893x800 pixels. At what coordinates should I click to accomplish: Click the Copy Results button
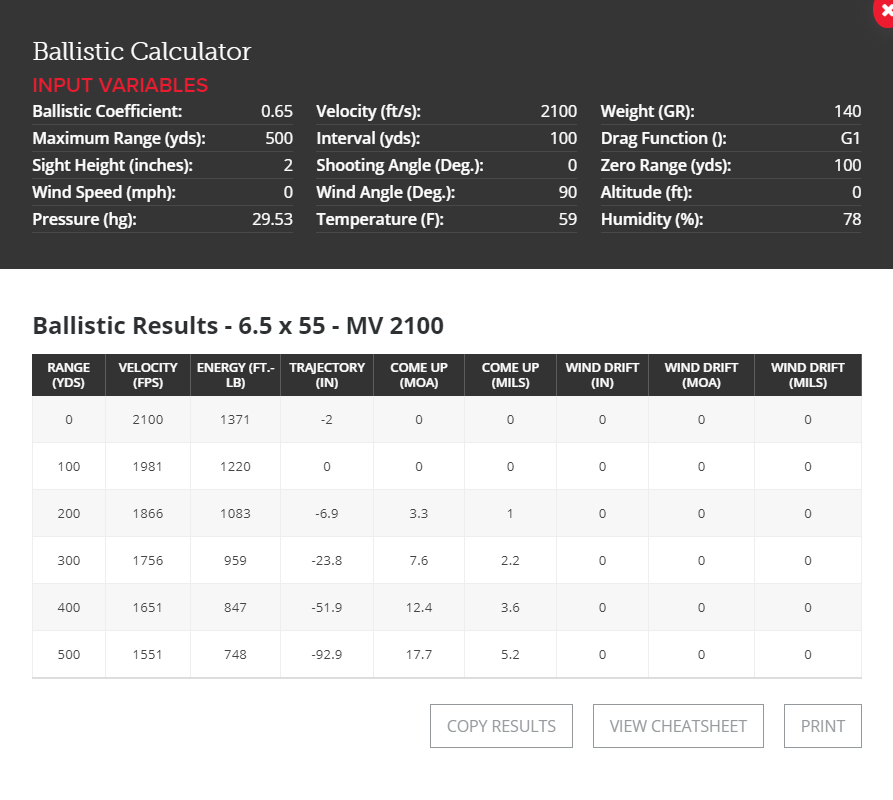(x=501, y=726)
